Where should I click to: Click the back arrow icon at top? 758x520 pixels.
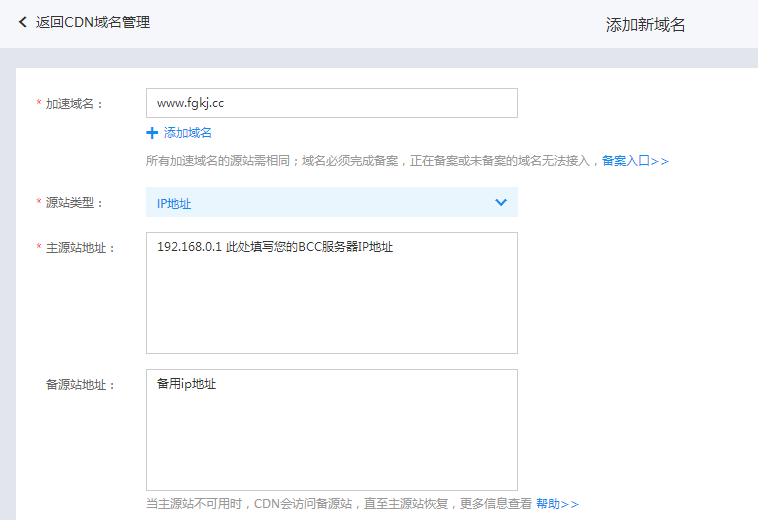coord(23,22)
